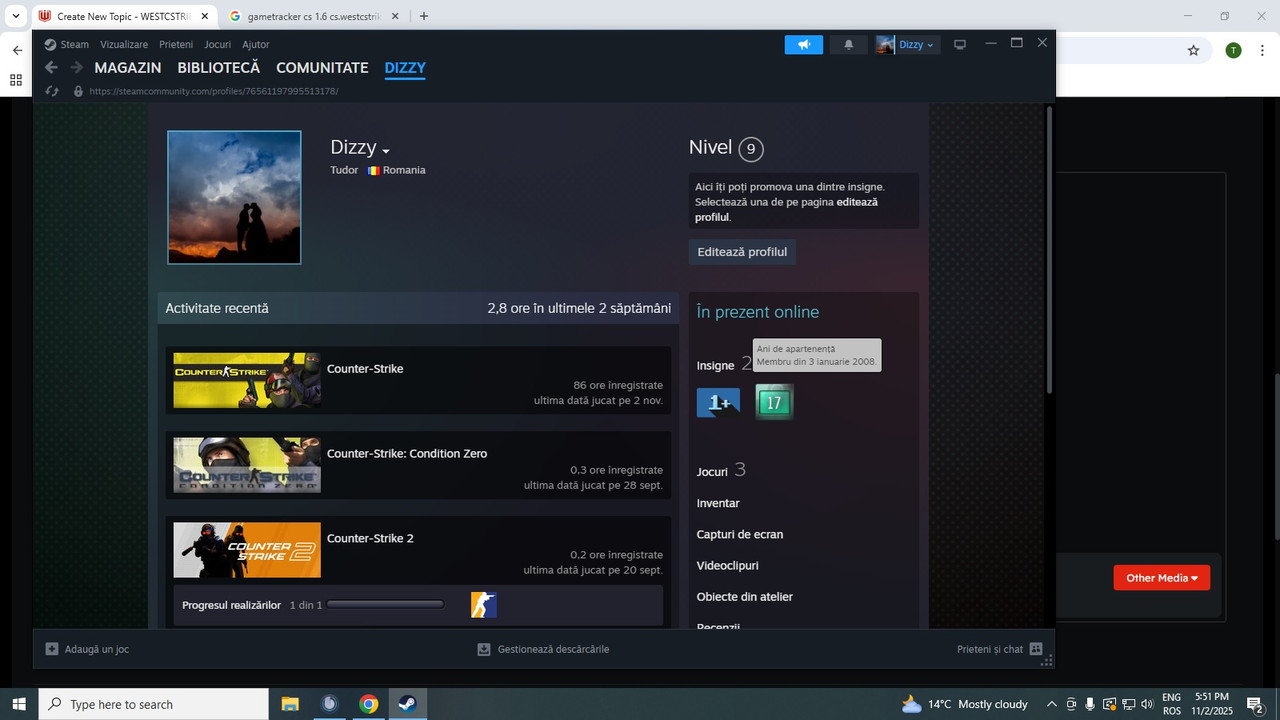The width and height of the screenshot is (1280, 720).
Task: Switch to Big Picture mode monitor icon
Action: coord(960,45)
